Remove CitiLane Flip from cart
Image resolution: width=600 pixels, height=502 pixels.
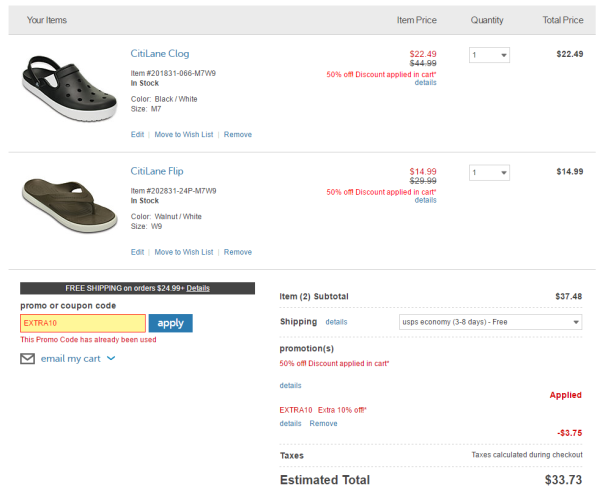pyautogui.click(x=238, y=252)
